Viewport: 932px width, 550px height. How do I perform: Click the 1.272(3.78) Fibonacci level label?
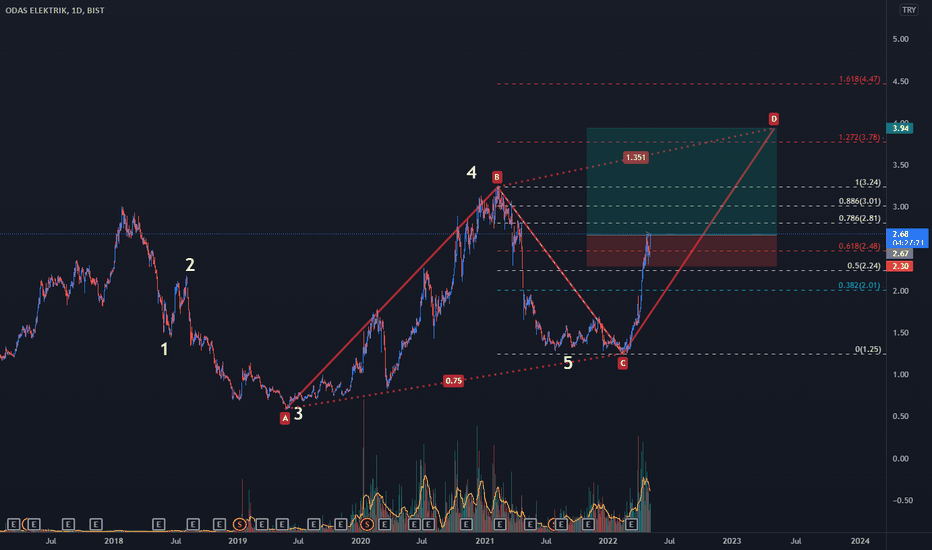(x=859, y=137)
